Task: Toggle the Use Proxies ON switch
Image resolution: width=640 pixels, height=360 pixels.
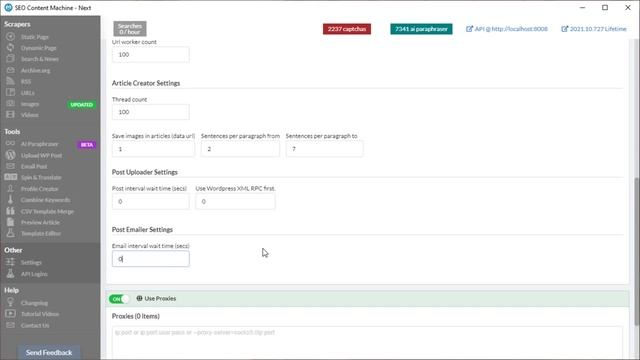Action: 119,299
